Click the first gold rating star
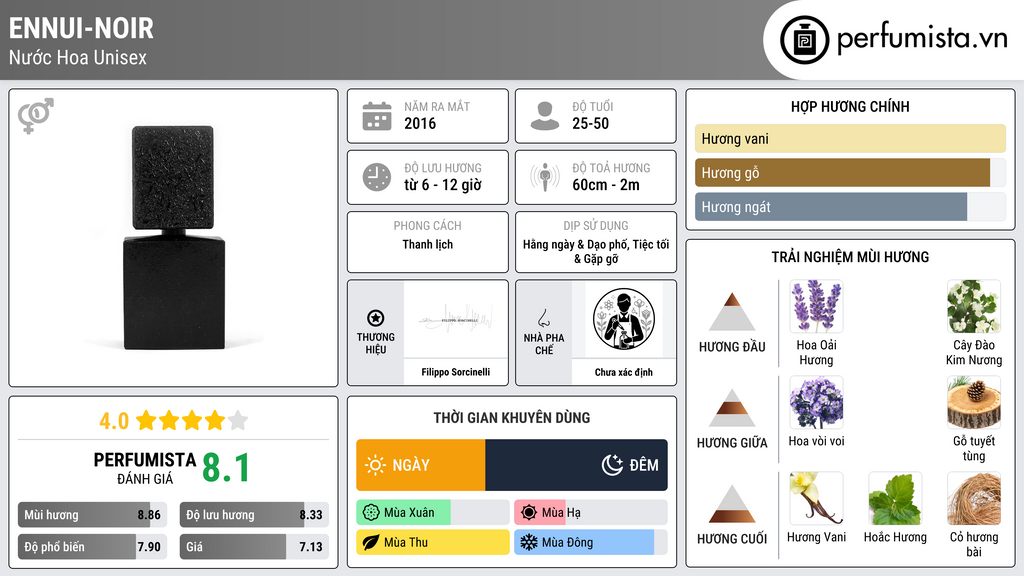The image size is (1024, 576). [146, 420]
